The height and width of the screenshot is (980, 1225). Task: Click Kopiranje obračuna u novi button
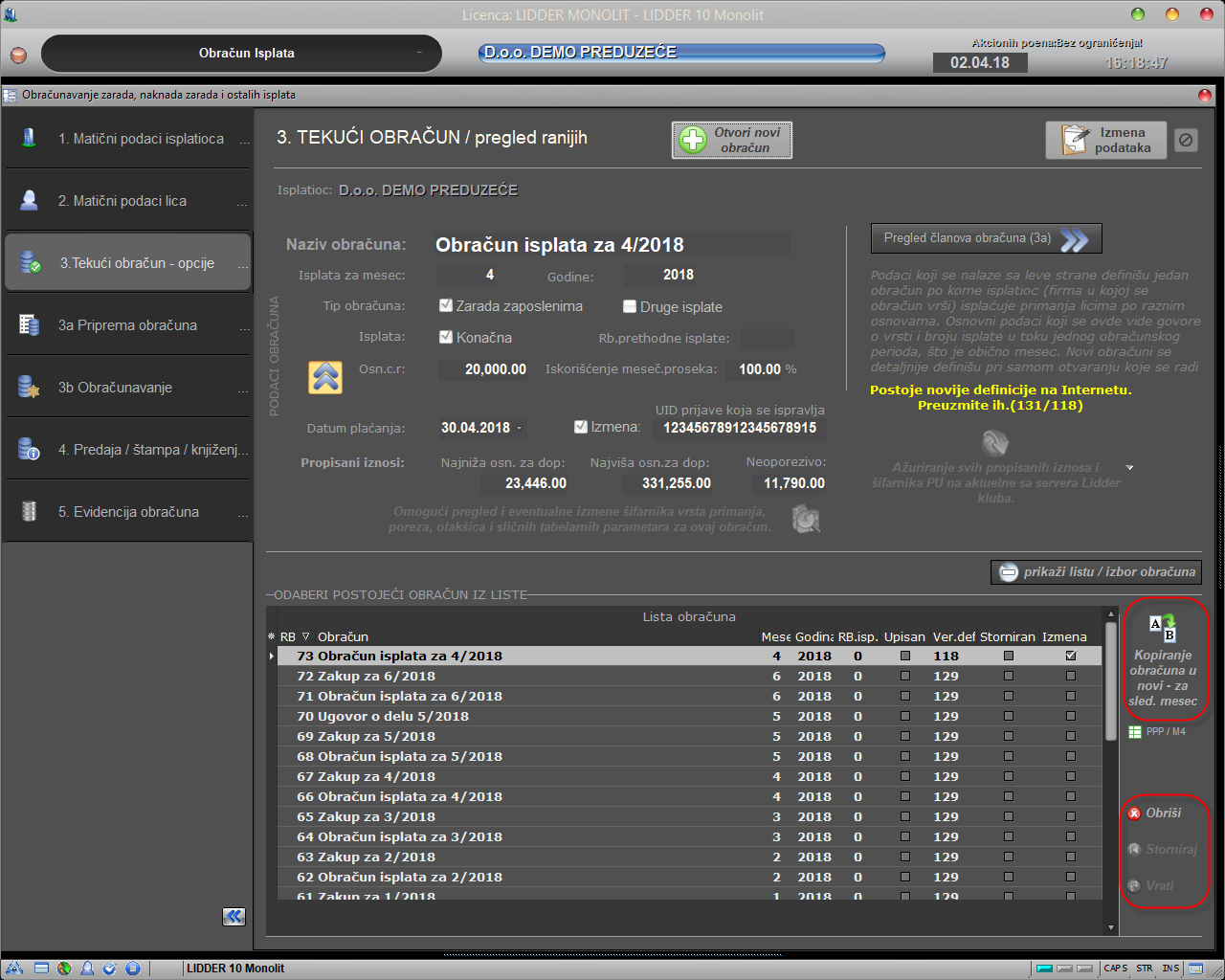tap(1163, 662)
